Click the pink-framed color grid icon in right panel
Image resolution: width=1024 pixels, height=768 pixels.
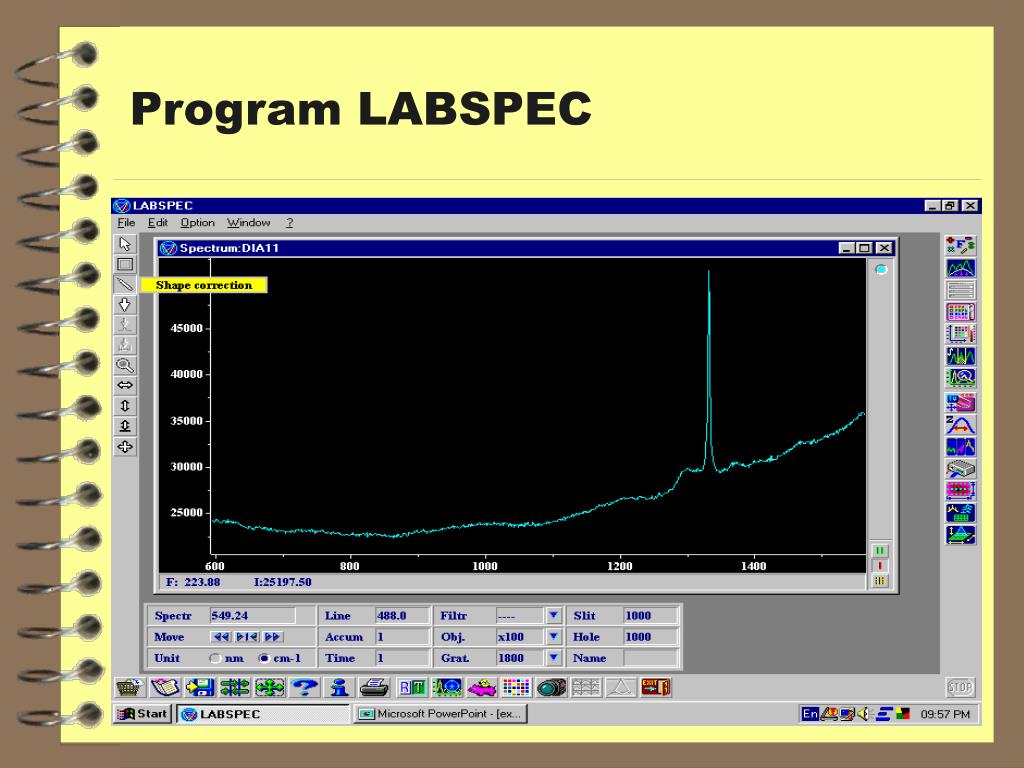click(960, 312)
